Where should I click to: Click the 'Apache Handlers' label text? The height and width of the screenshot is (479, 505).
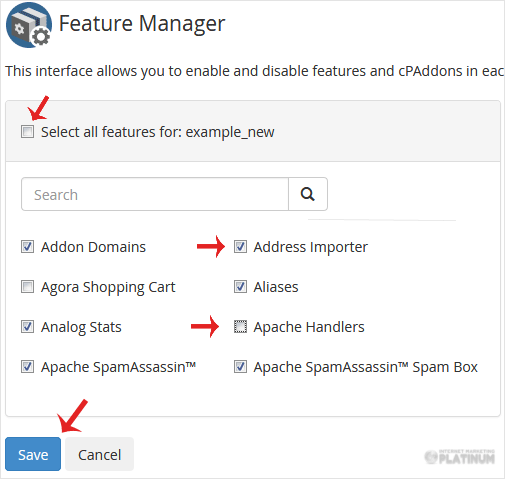(x=309, y=327)
